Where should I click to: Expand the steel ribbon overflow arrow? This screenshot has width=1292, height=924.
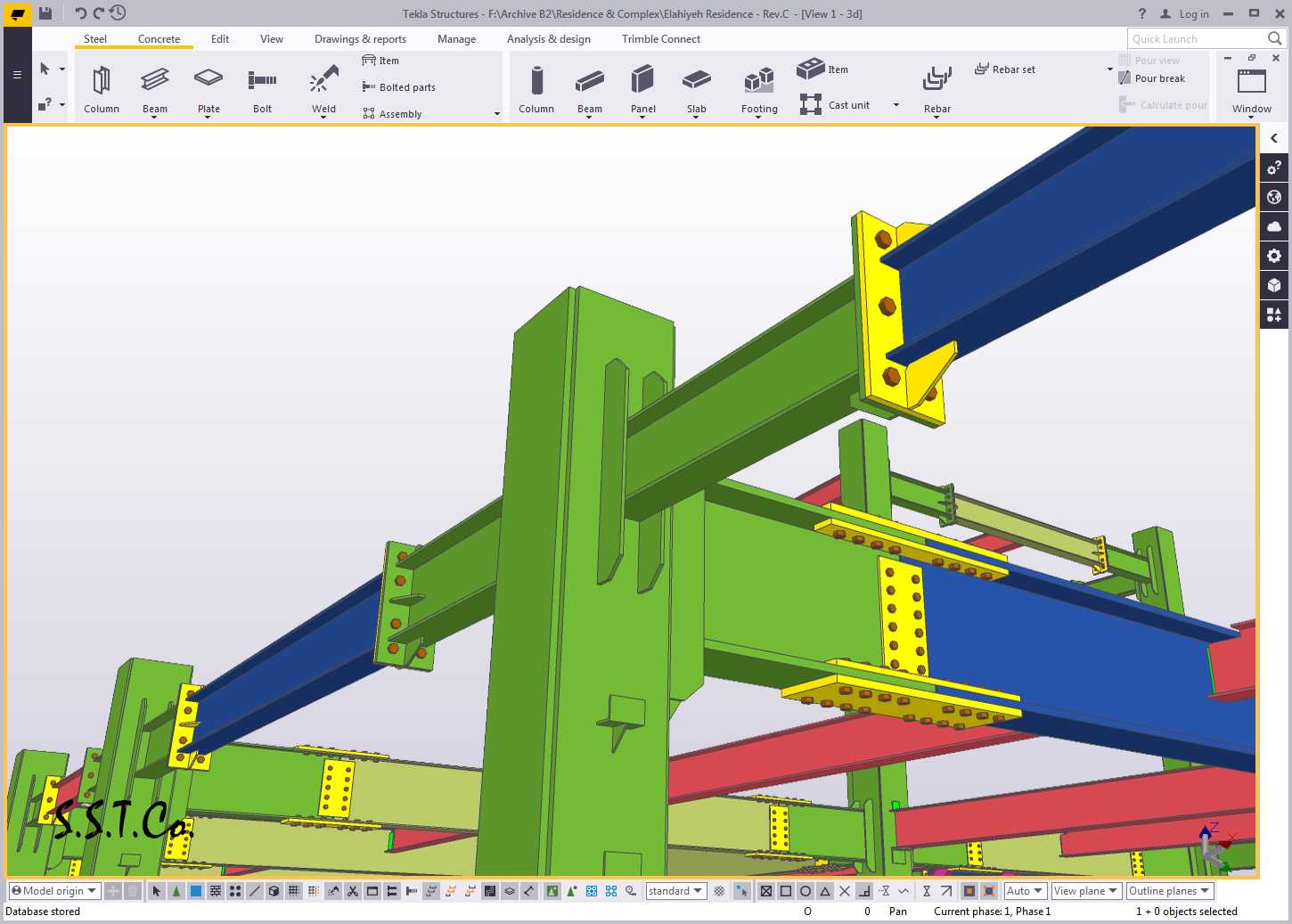496,114
